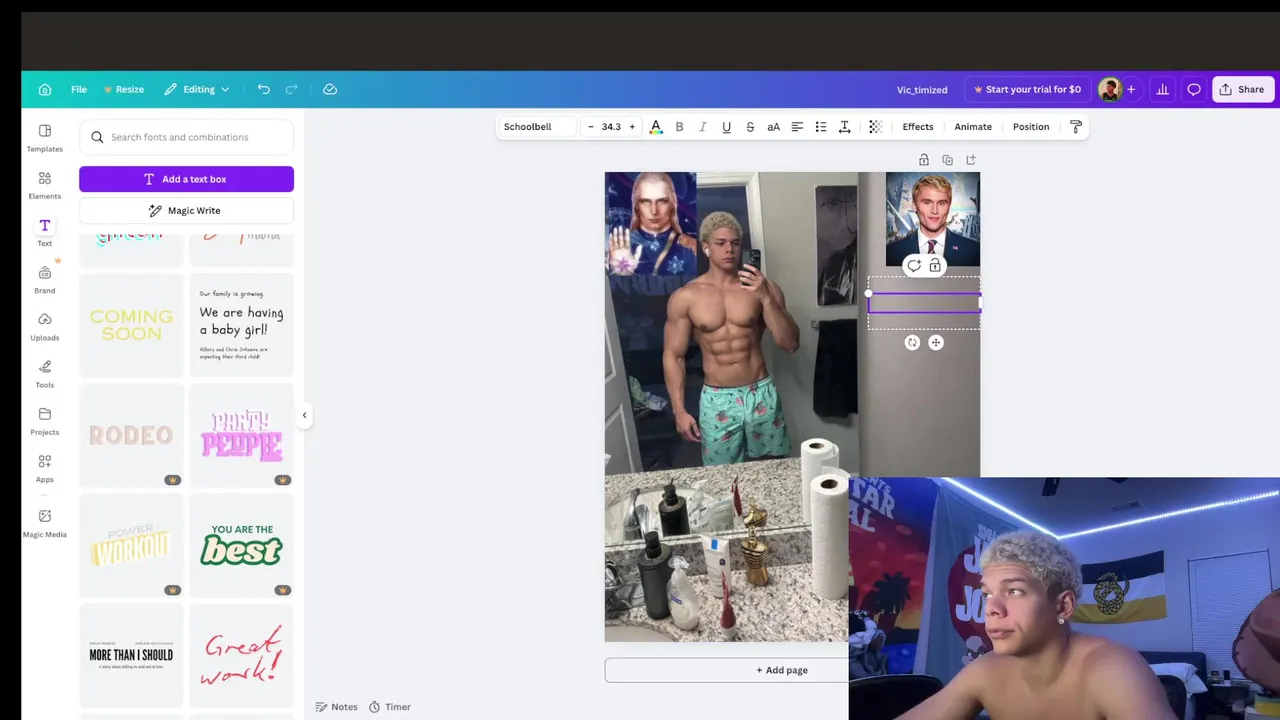Open the Uploads sidebar tab
The height and width of the screenshot is (720, 1280).
point(45,326)
